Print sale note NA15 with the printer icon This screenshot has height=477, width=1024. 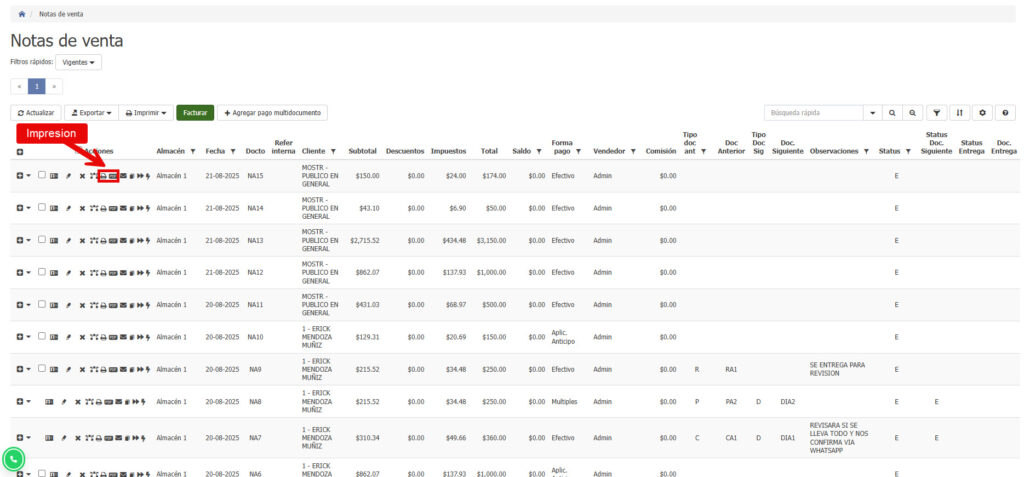(103, 176)
